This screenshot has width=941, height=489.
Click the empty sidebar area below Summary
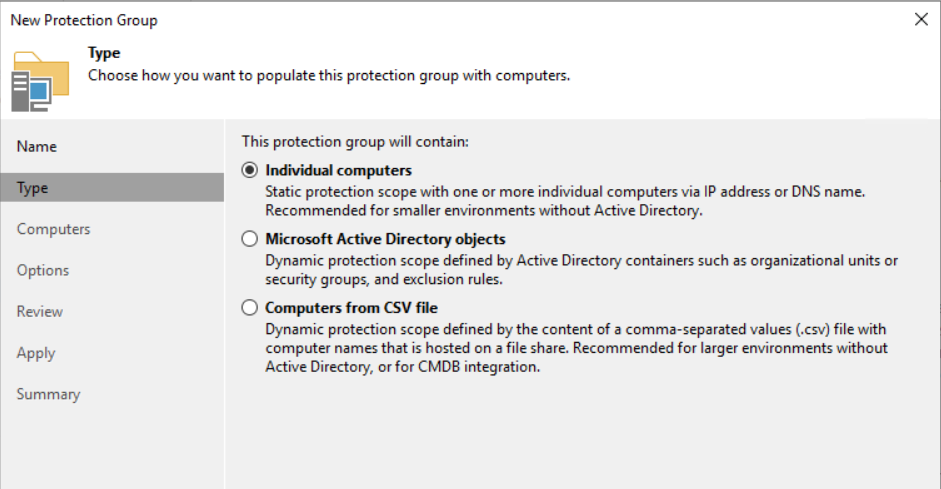point(112,445)
